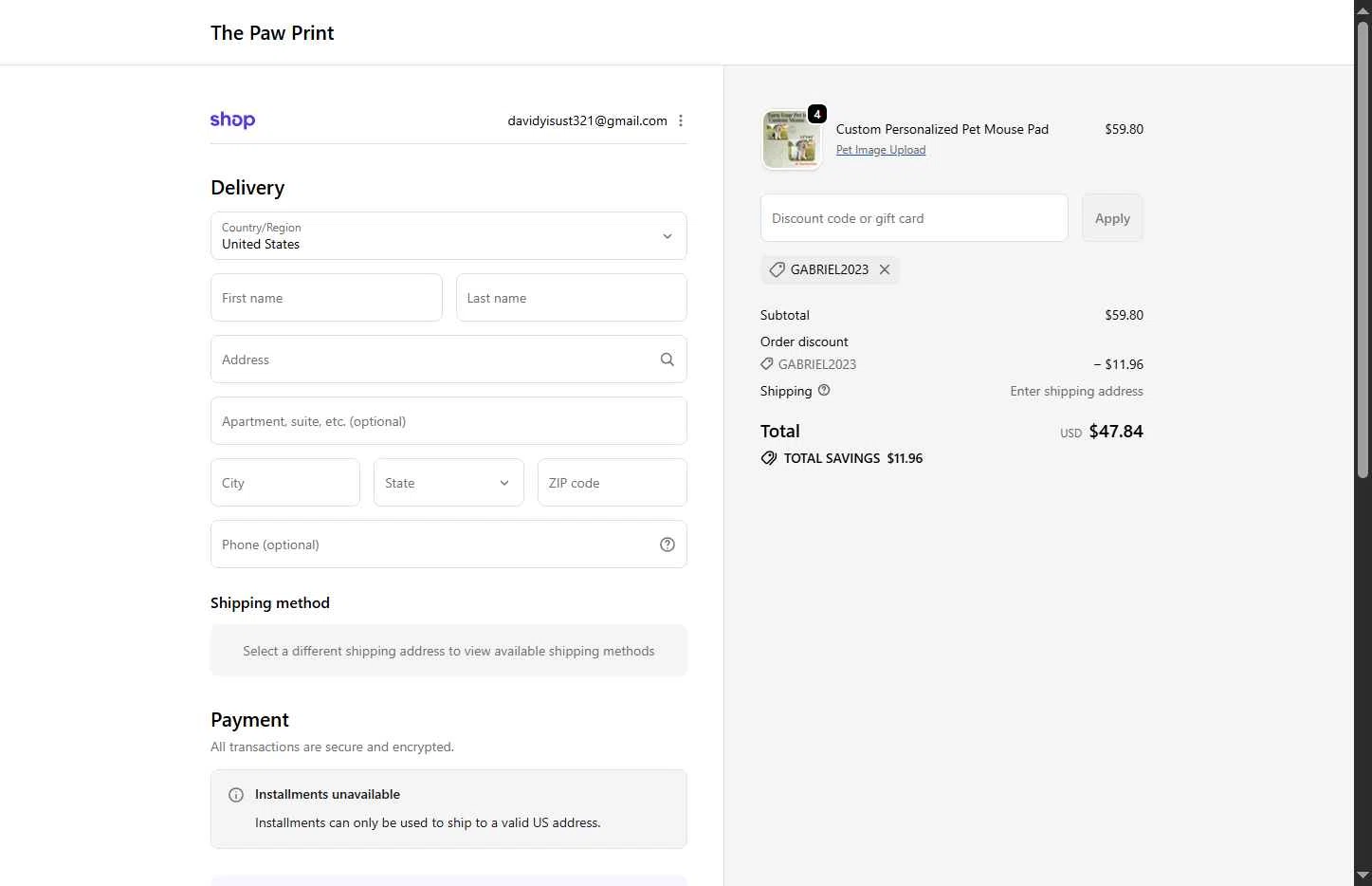The height and width of the screenshot is (886, 1372).
Task: Click the address search magnifier icon
Action: pos(668,360)
